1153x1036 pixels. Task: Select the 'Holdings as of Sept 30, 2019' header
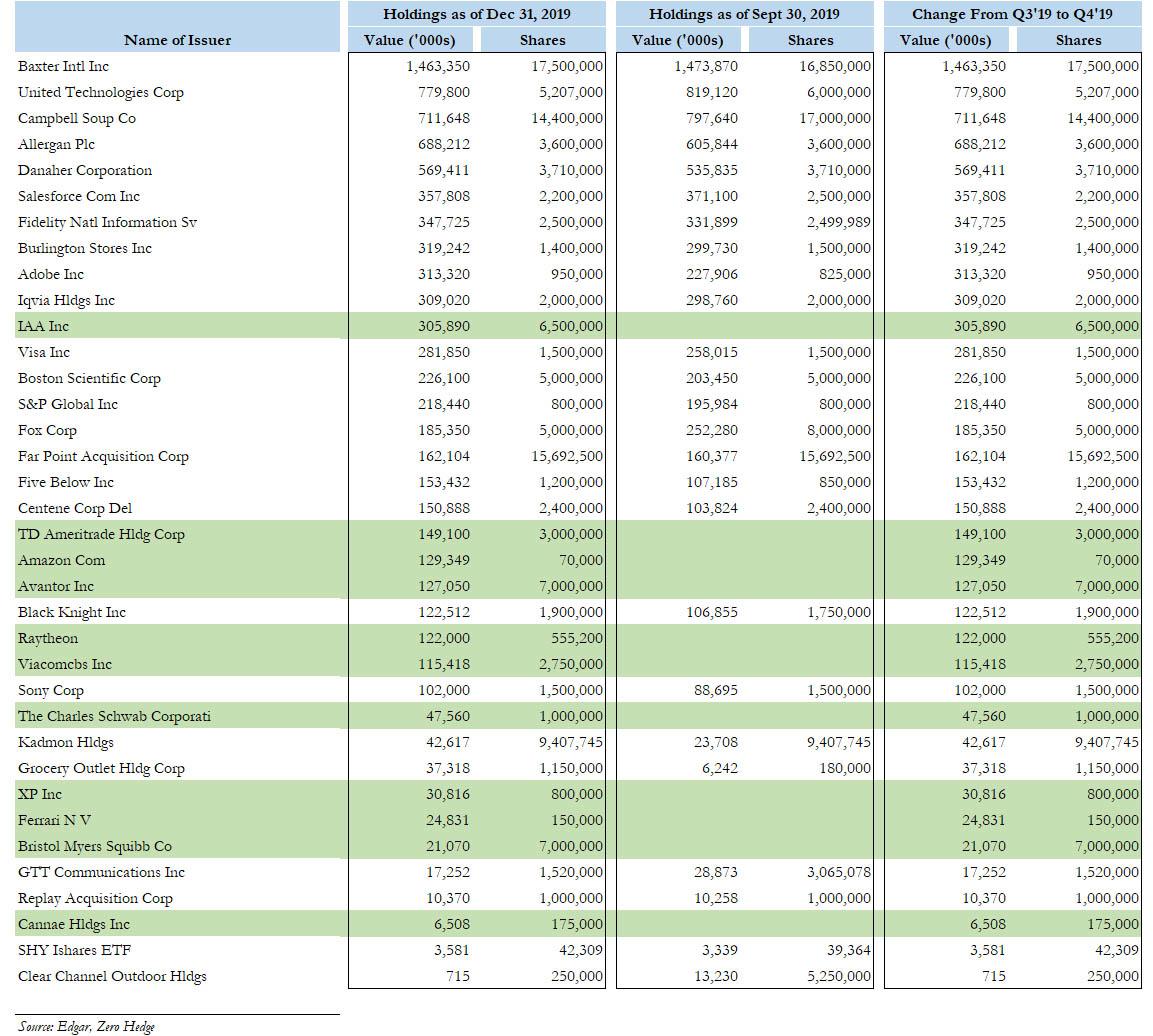click(x=744, y=14)
